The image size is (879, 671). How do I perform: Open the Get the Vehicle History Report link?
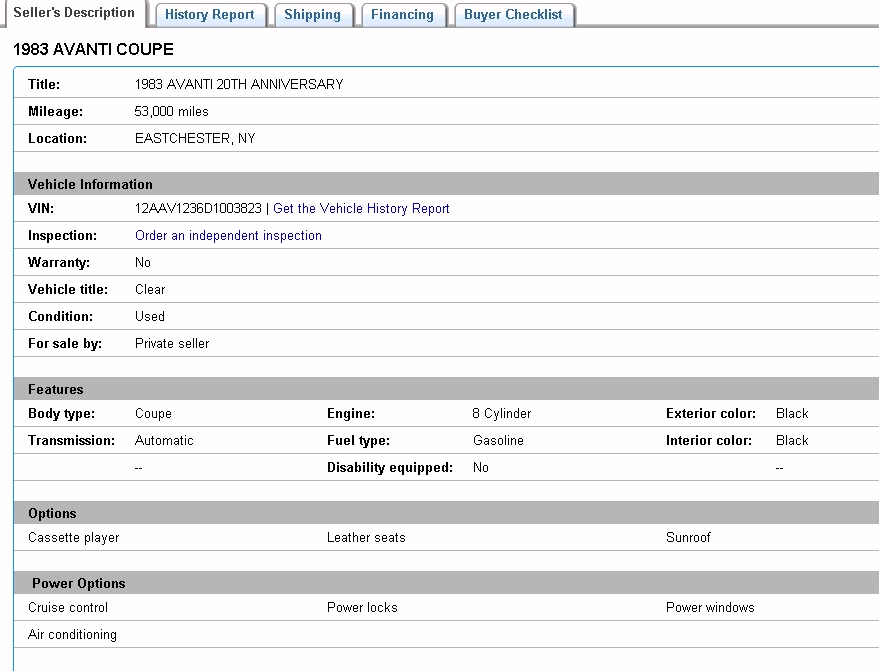(x=361, y=209)
